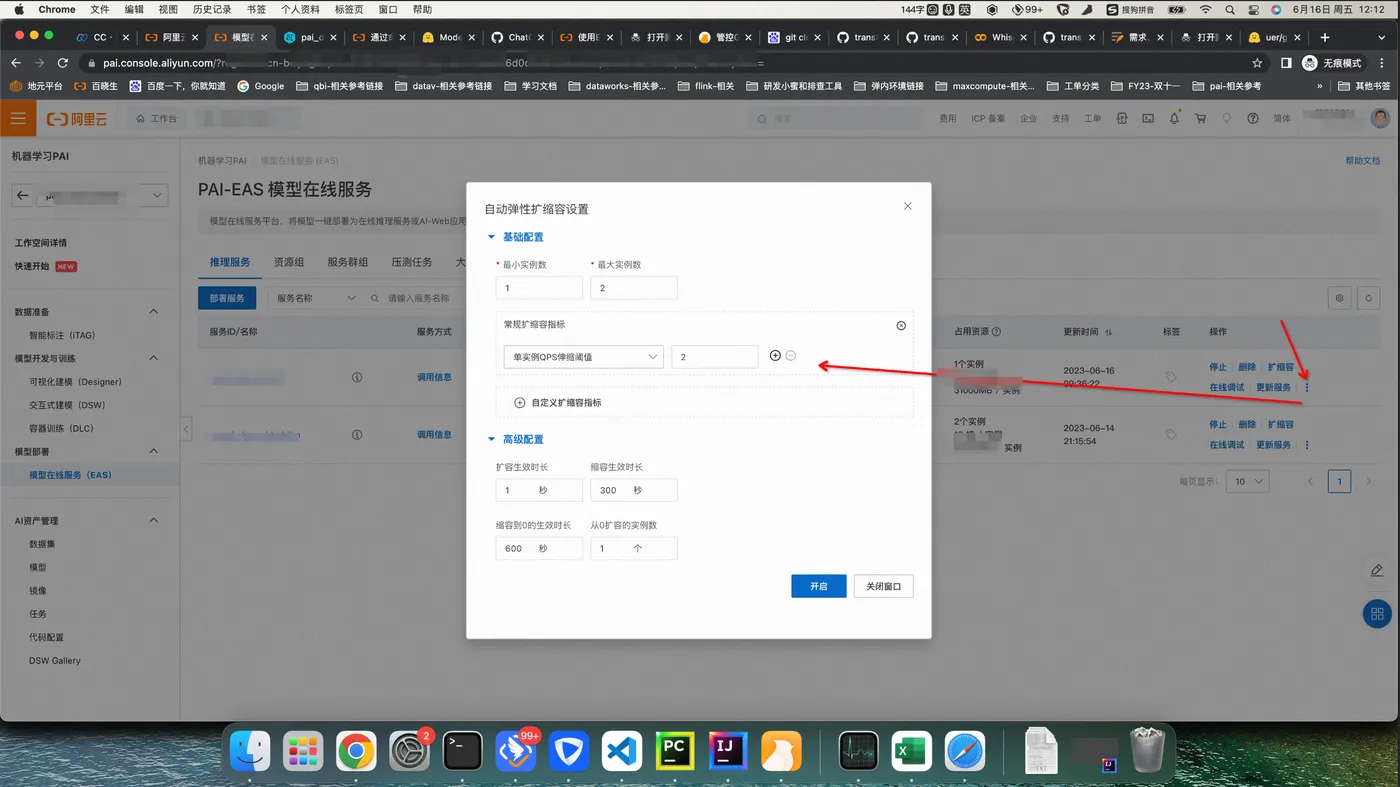This screenshot has width=1400, height=787.
Task: Add another scaling metric with plus icon
Action: [775, 356]
